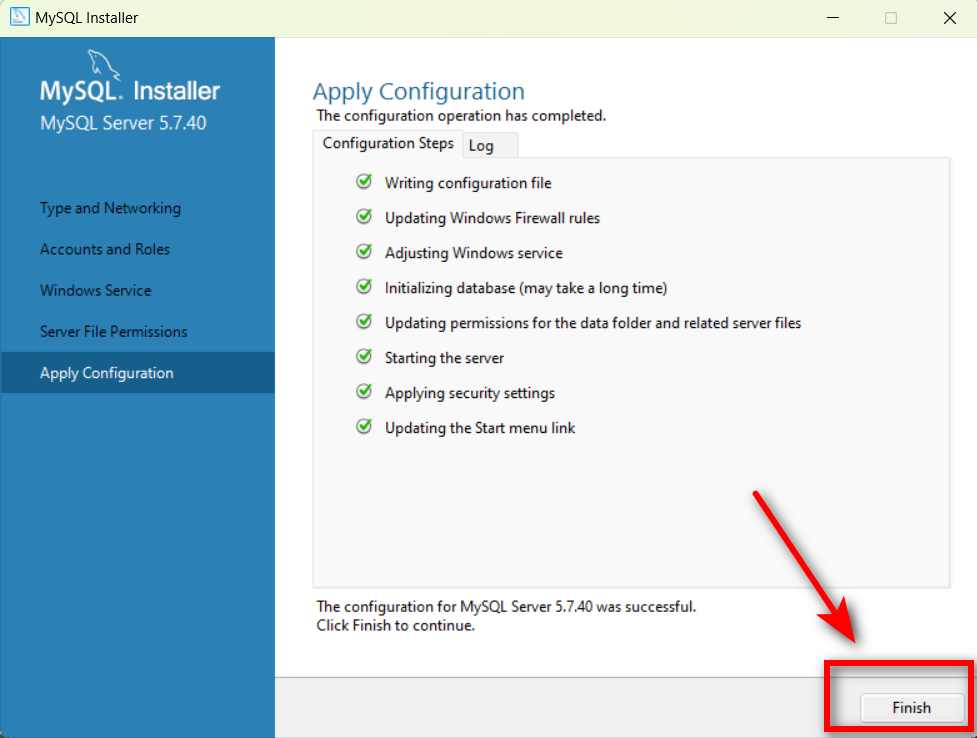This screenshot has width=977, height=738.
Task: Click the Finish button
Action: coord(912,707)
